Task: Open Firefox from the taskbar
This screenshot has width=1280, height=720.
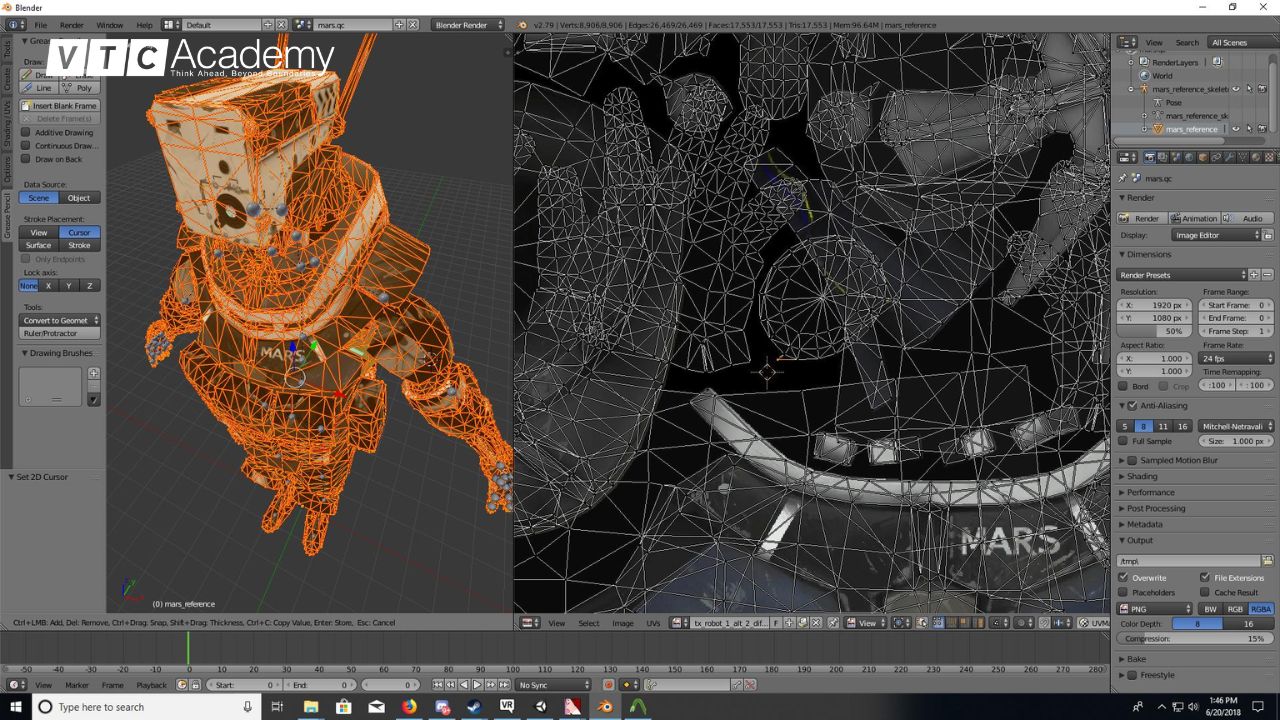Action: click(409, 706)
